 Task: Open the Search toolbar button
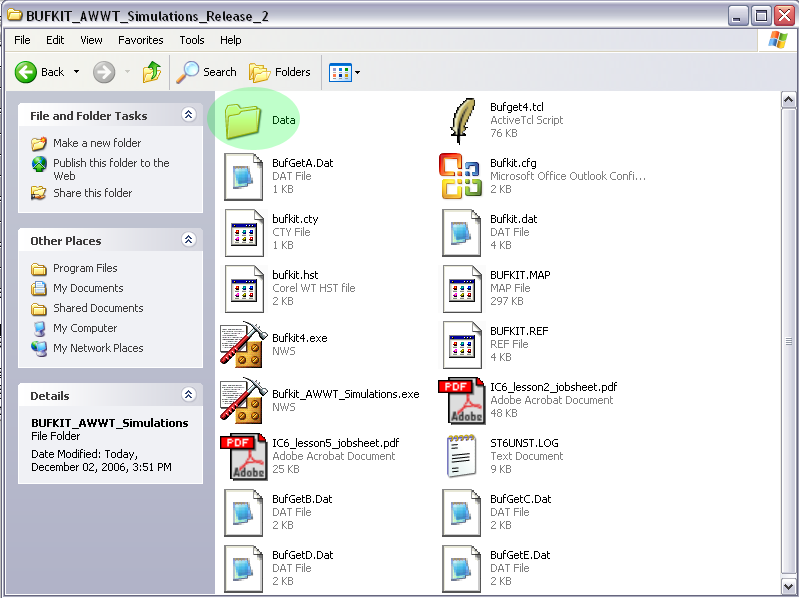tap(207, 72)
